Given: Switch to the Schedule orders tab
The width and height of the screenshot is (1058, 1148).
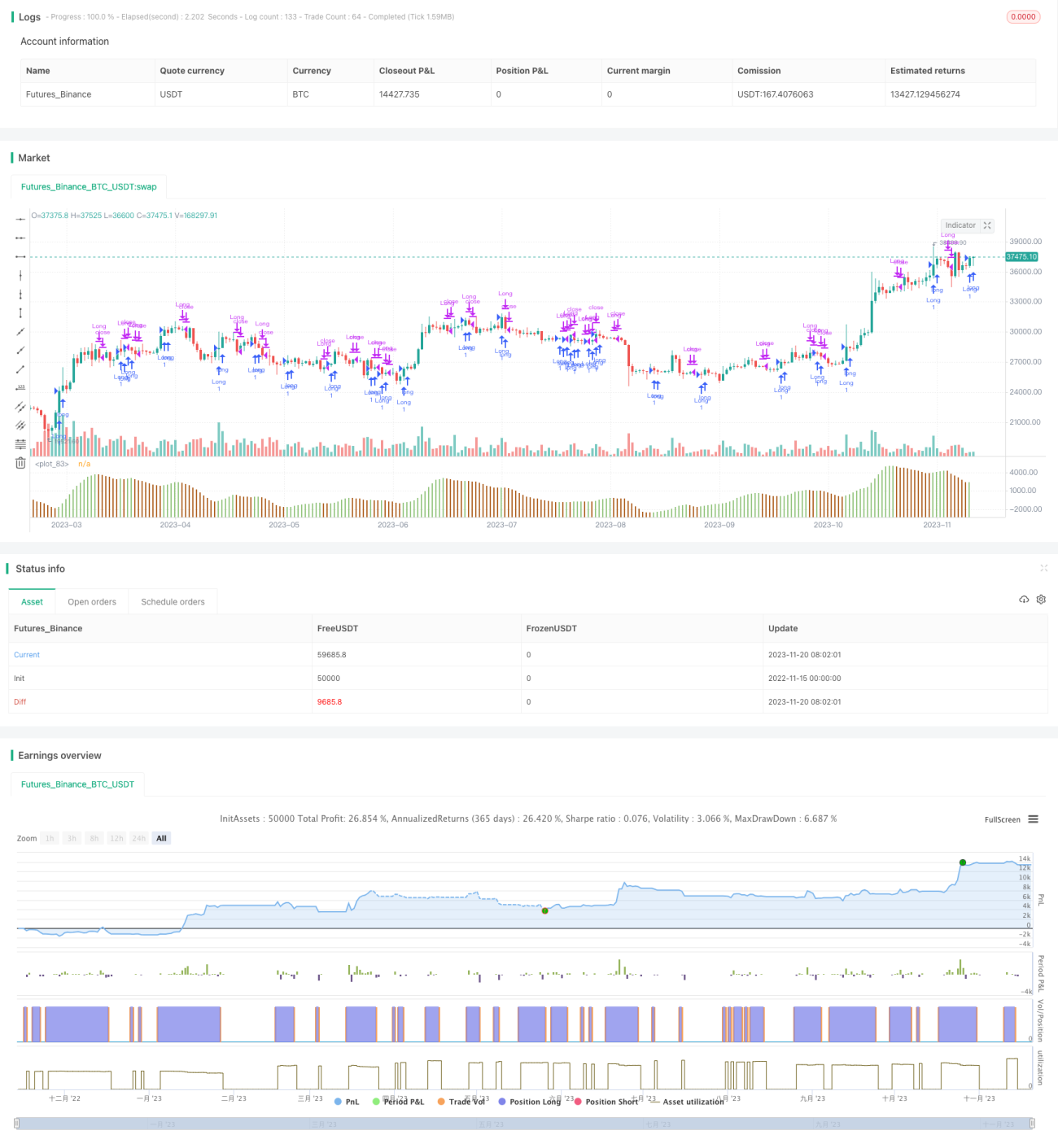Looking at the screenshot, I should click(173, 602).
